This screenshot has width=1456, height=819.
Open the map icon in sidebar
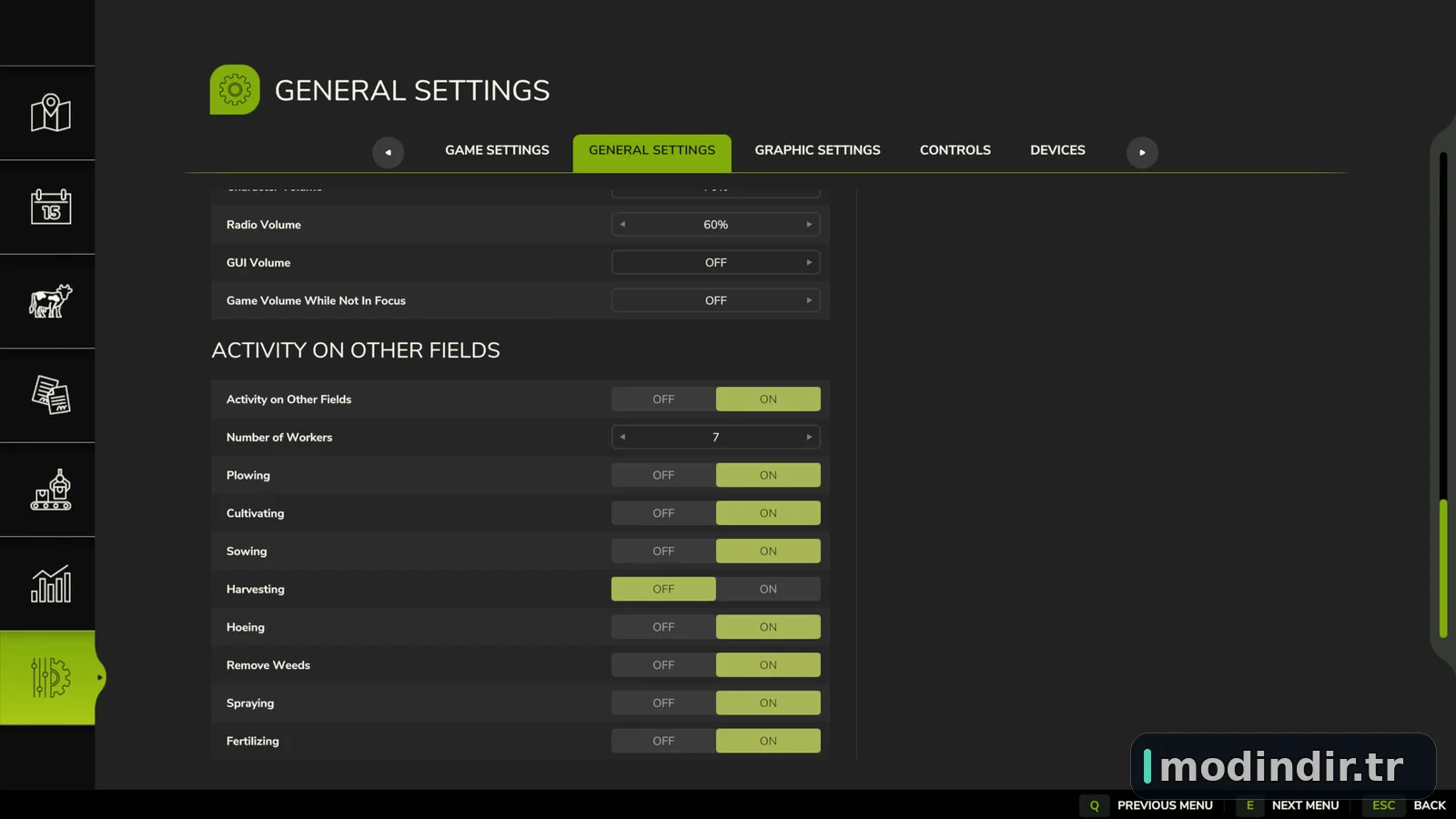click(51, 113)
